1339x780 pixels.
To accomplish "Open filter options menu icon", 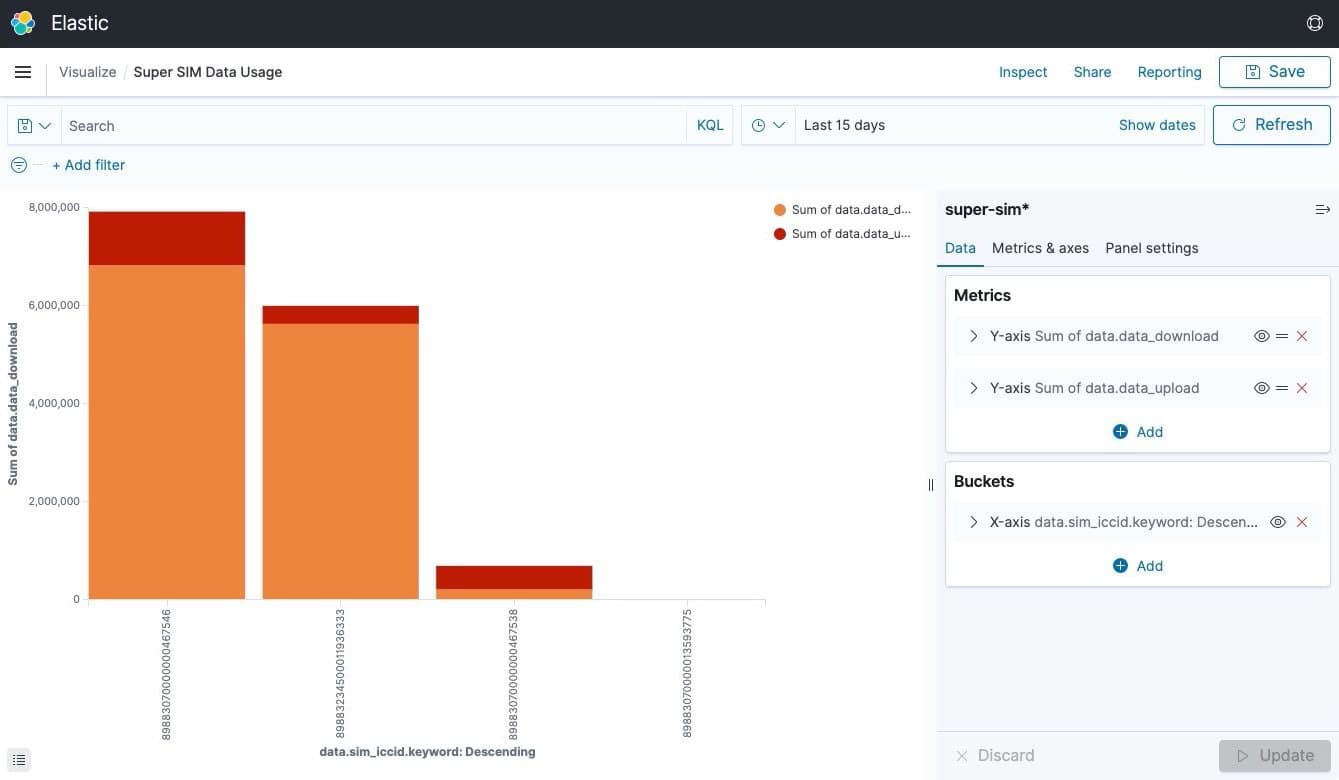I will pos(18,165).
